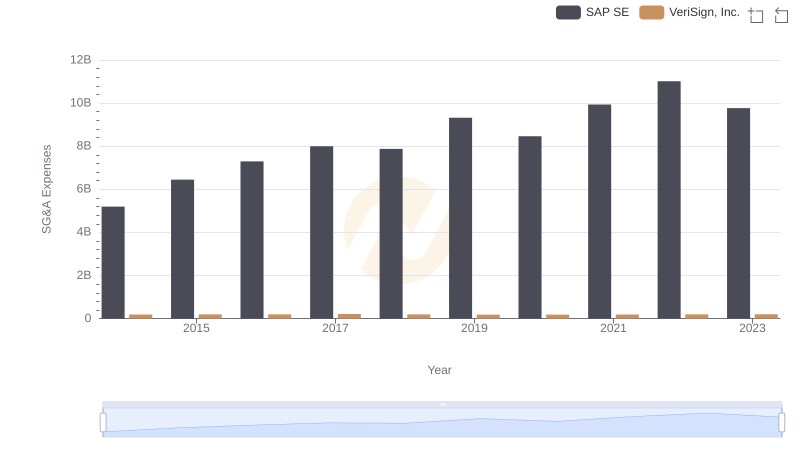Viewport: 800px width, 461px height.
Task: Click the 2015 x-axis label
Action: click(196, 328)
